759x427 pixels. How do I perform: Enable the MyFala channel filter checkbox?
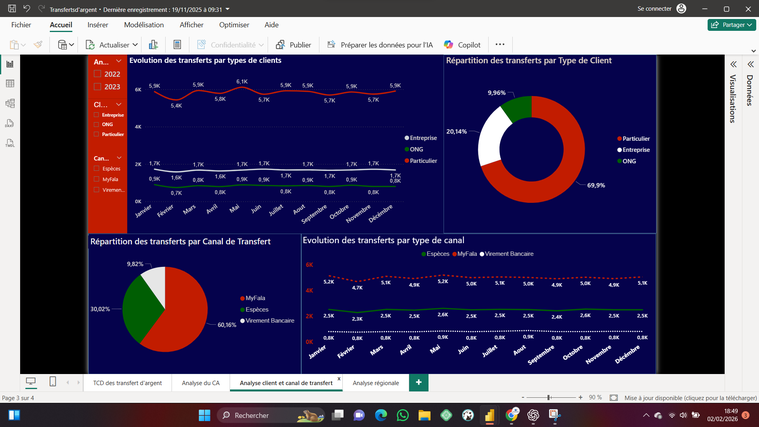pos(97,179)
